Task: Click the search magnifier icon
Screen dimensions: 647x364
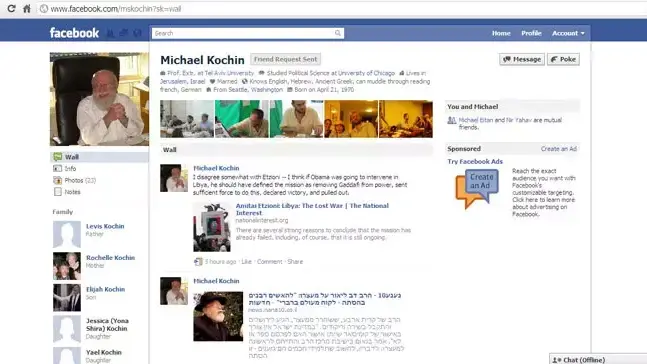Action: click(x=338, y=33)
